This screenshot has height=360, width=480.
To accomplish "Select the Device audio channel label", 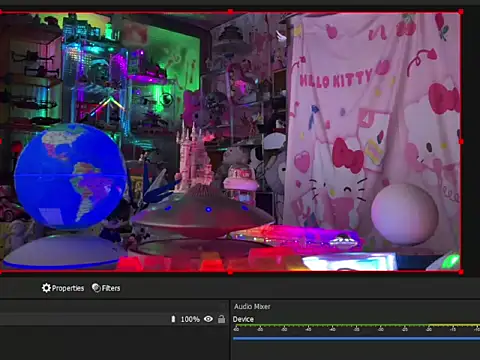I will 243,319.
